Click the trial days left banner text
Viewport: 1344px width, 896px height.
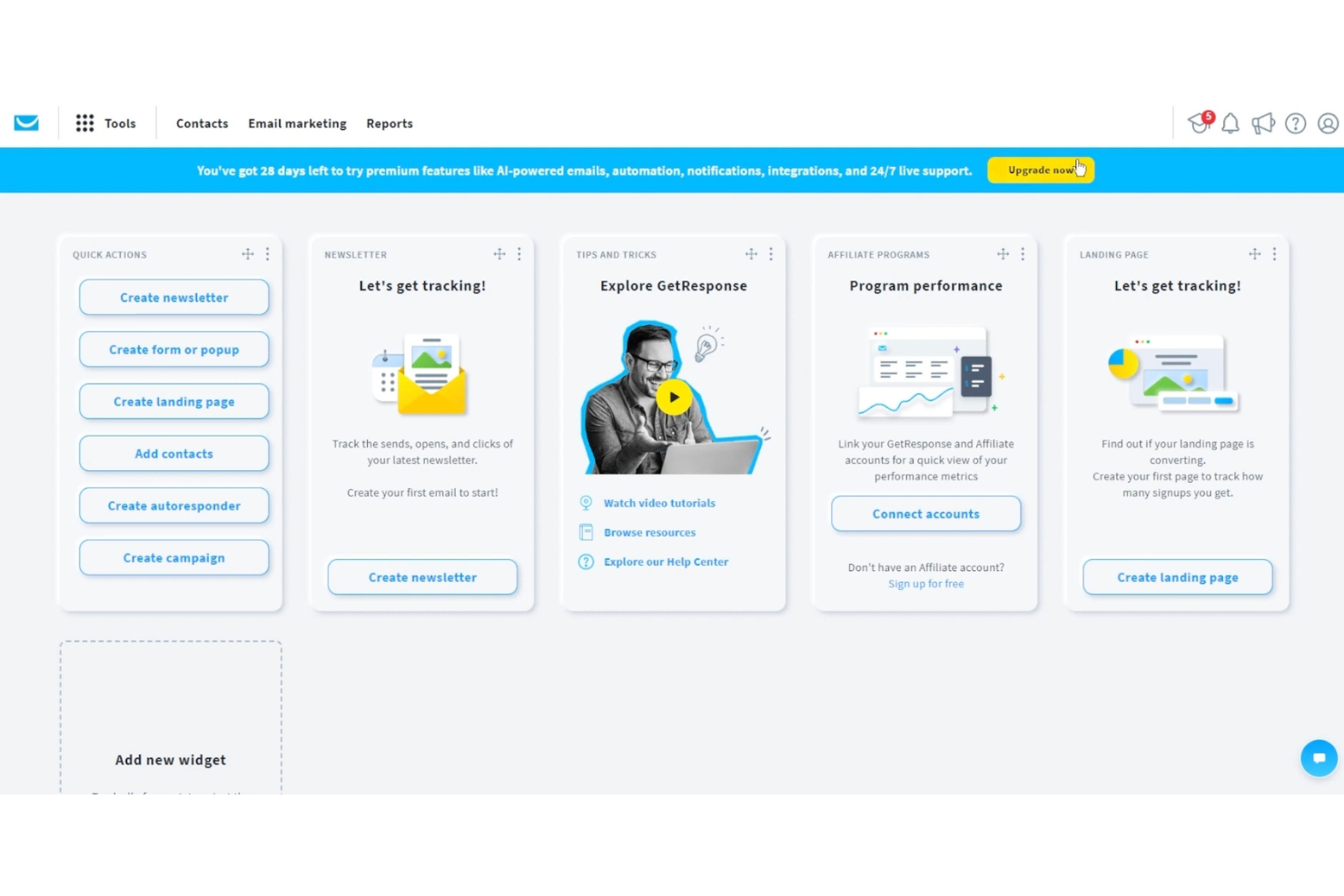click(584, 171)
